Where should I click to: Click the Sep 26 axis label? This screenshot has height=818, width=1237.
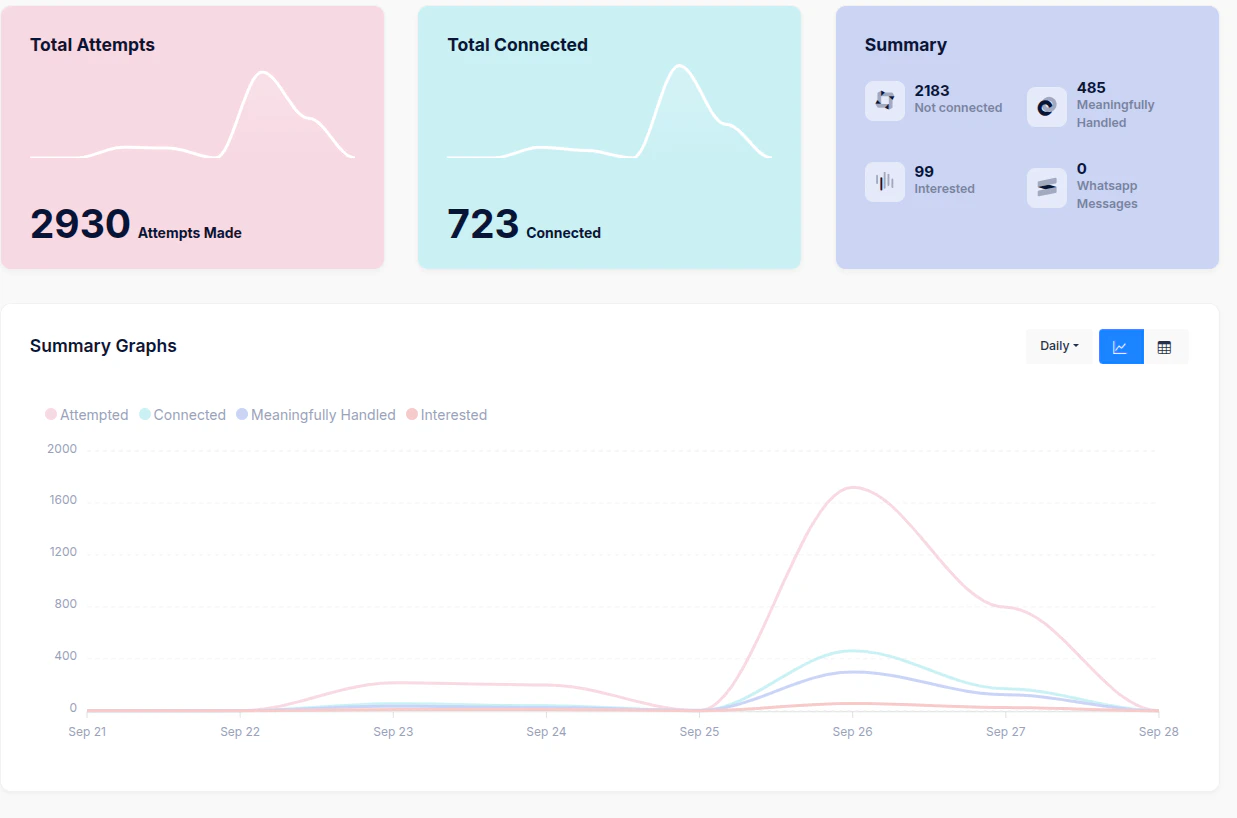852,732
